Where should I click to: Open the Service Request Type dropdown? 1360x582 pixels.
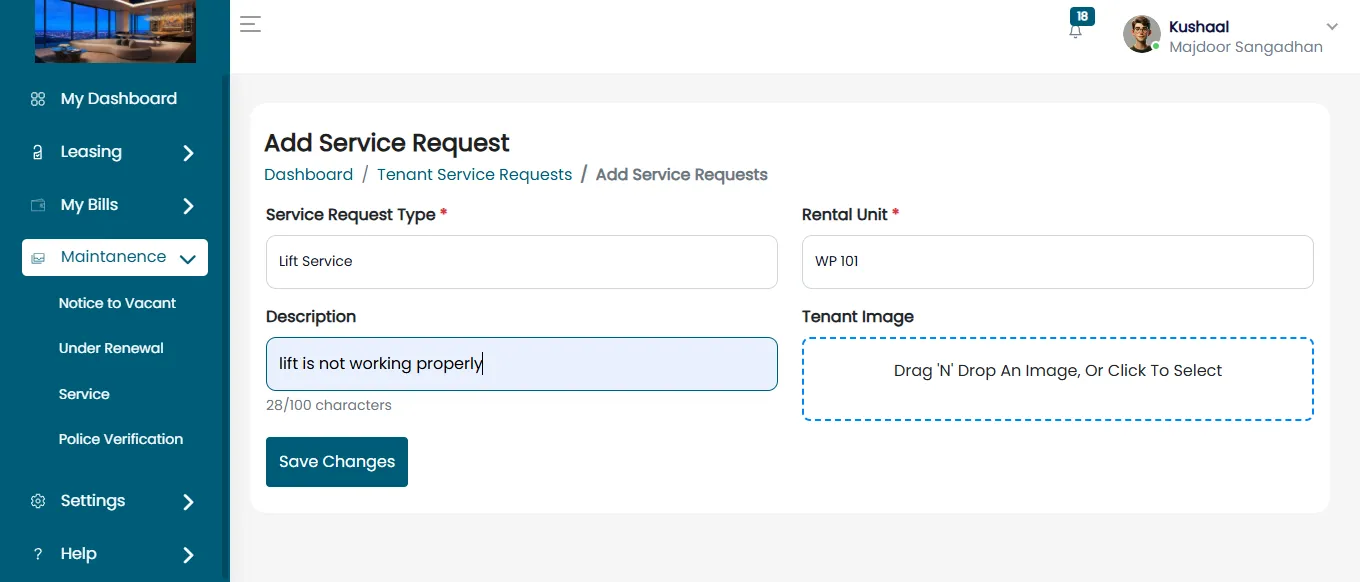tap(522, 262)
